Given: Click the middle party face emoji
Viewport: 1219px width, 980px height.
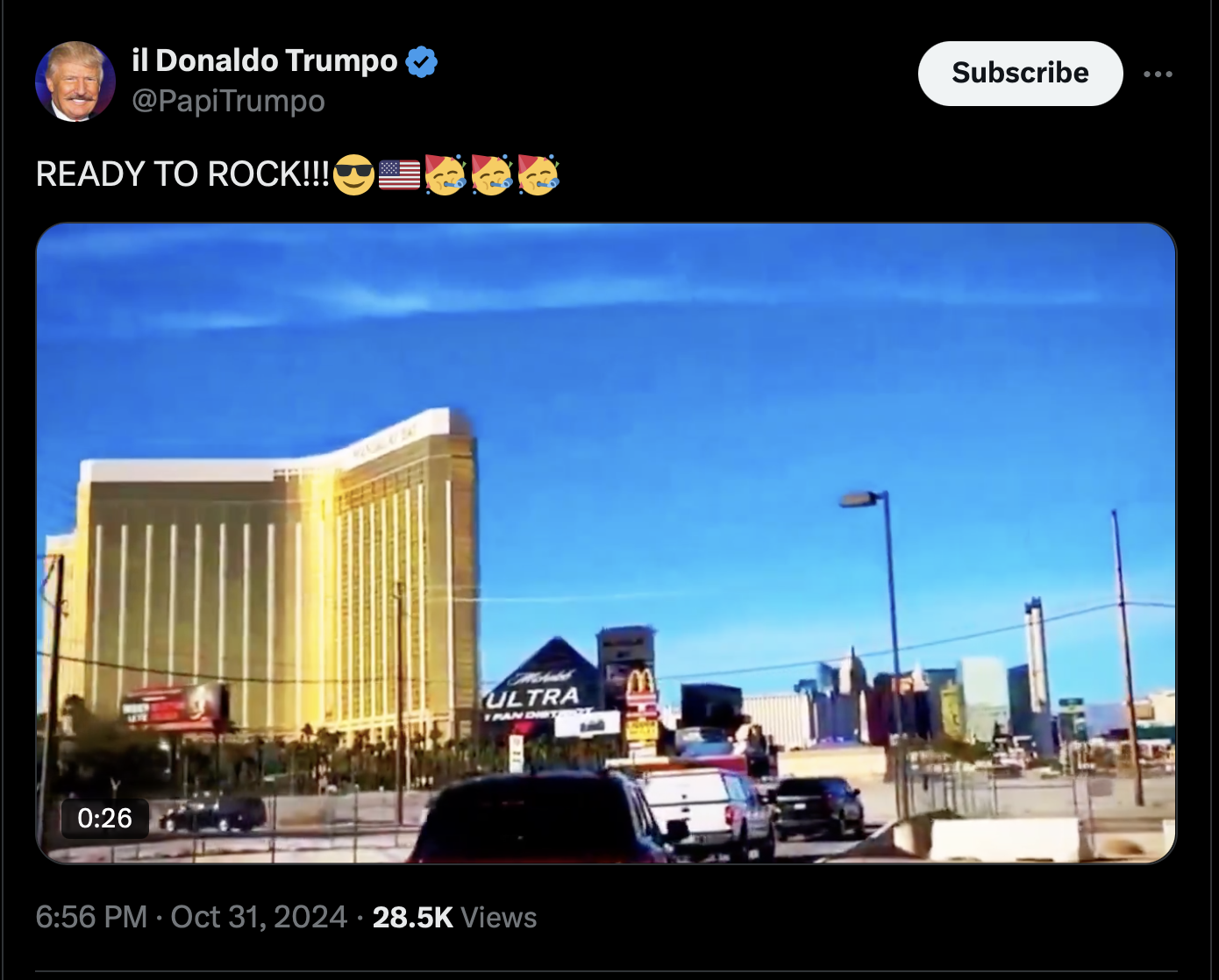Looking at the screenshot, I should click(x=492, y=174).
